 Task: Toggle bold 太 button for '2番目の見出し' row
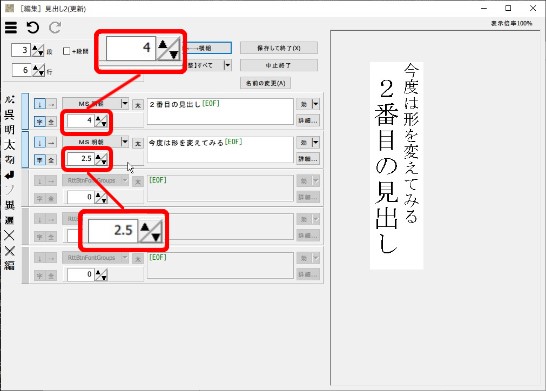pyautogui.click(x=138, y=104)
